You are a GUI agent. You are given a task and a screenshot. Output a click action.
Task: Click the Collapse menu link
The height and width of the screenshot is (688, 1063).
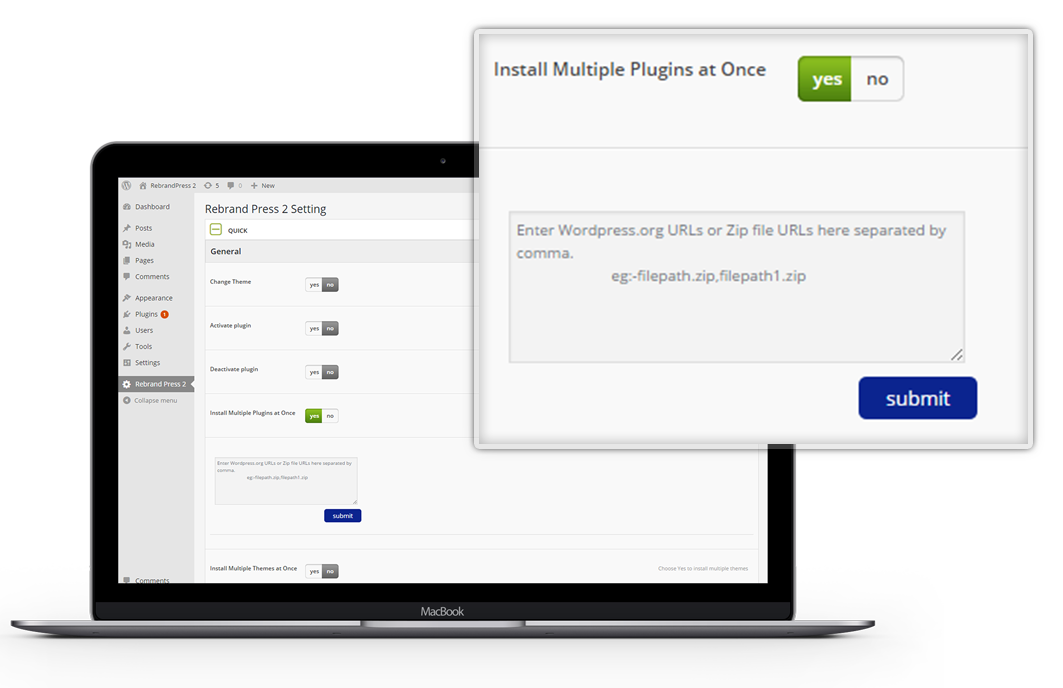pos(155,400)
